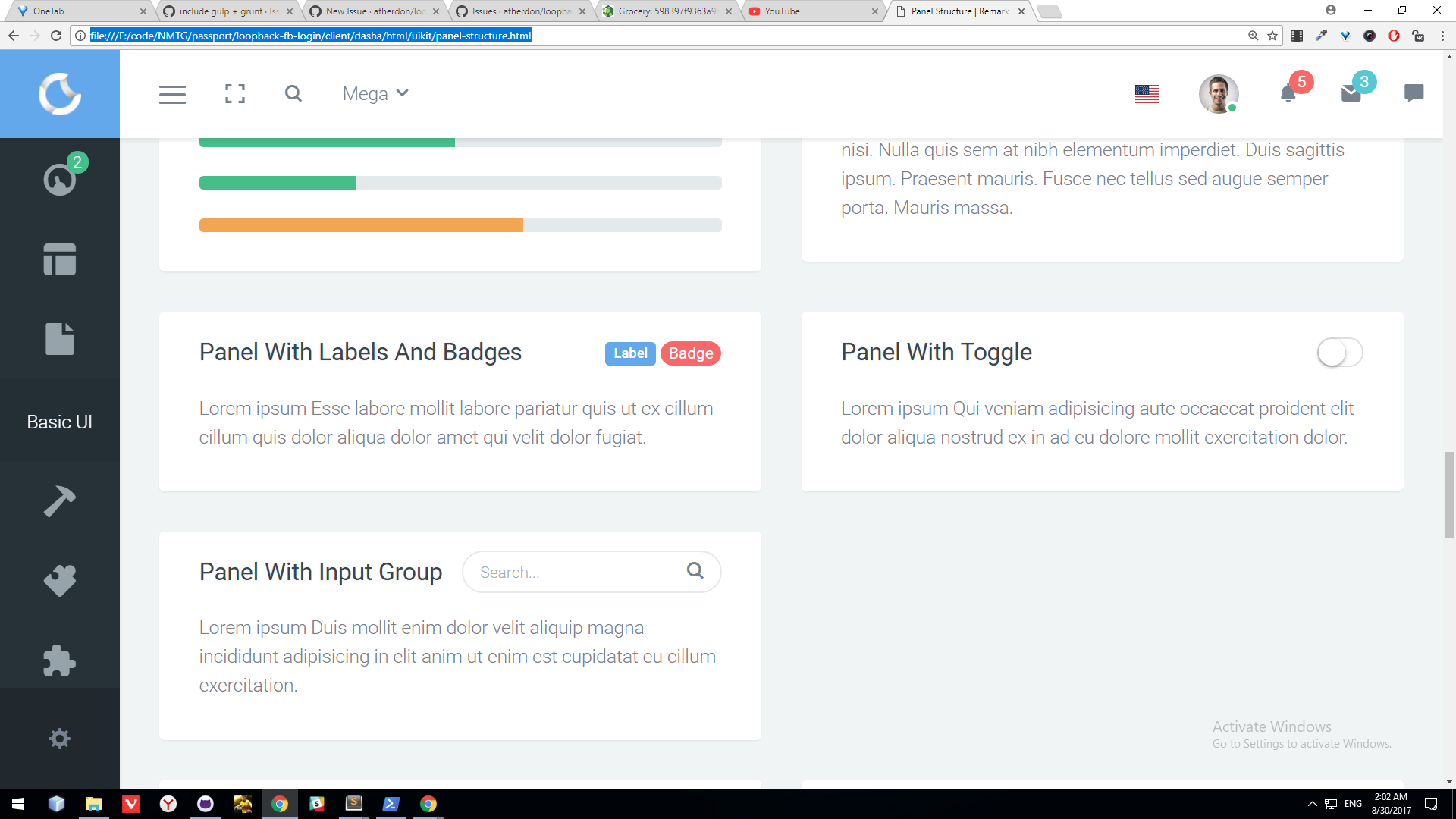1456x819 pixels.
Task: Reload the page with refresh icon
Action: [55, 36]
